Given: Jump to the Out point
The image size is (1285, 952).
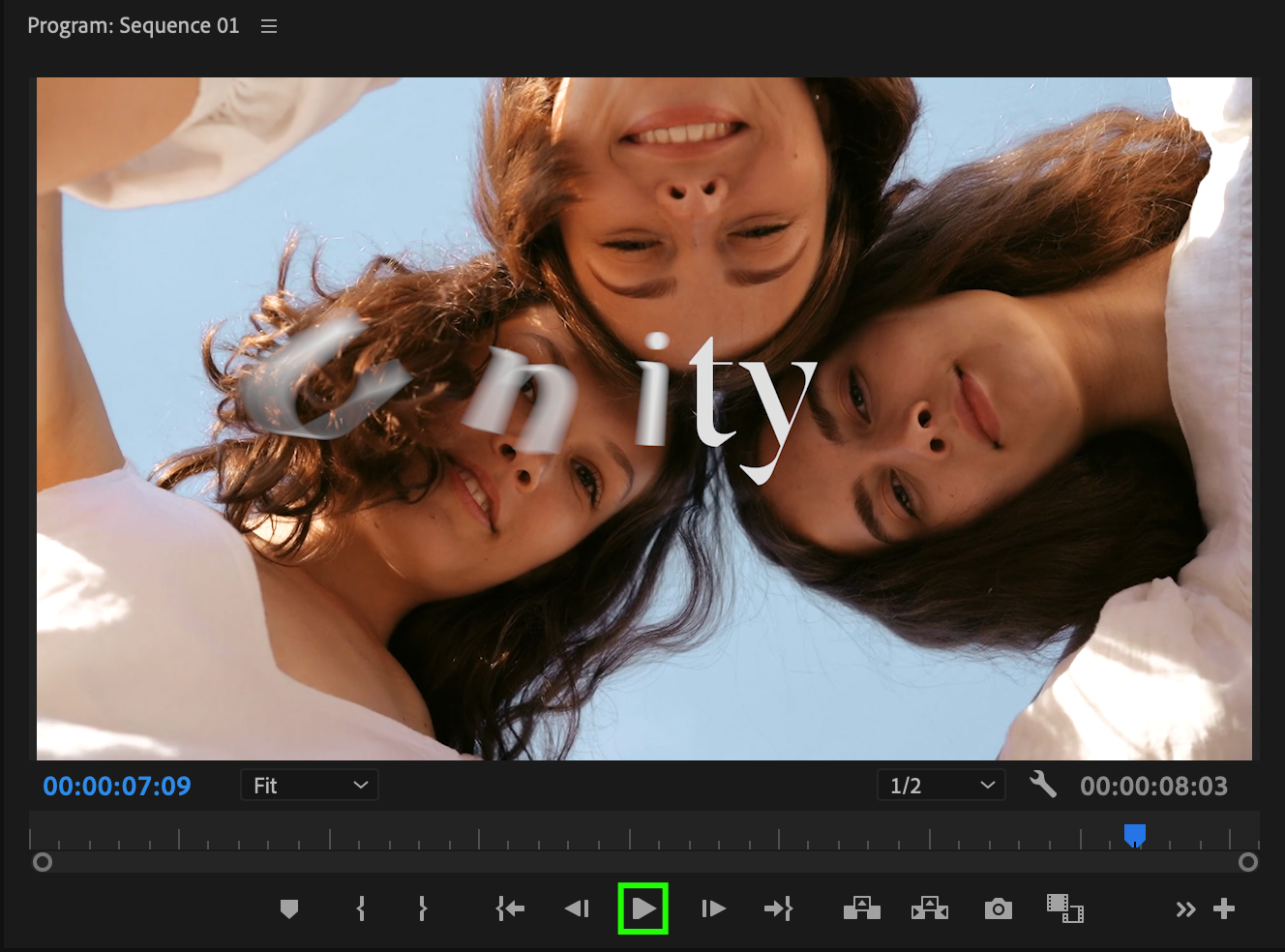Looking at the screenshot, I should 778,908.
